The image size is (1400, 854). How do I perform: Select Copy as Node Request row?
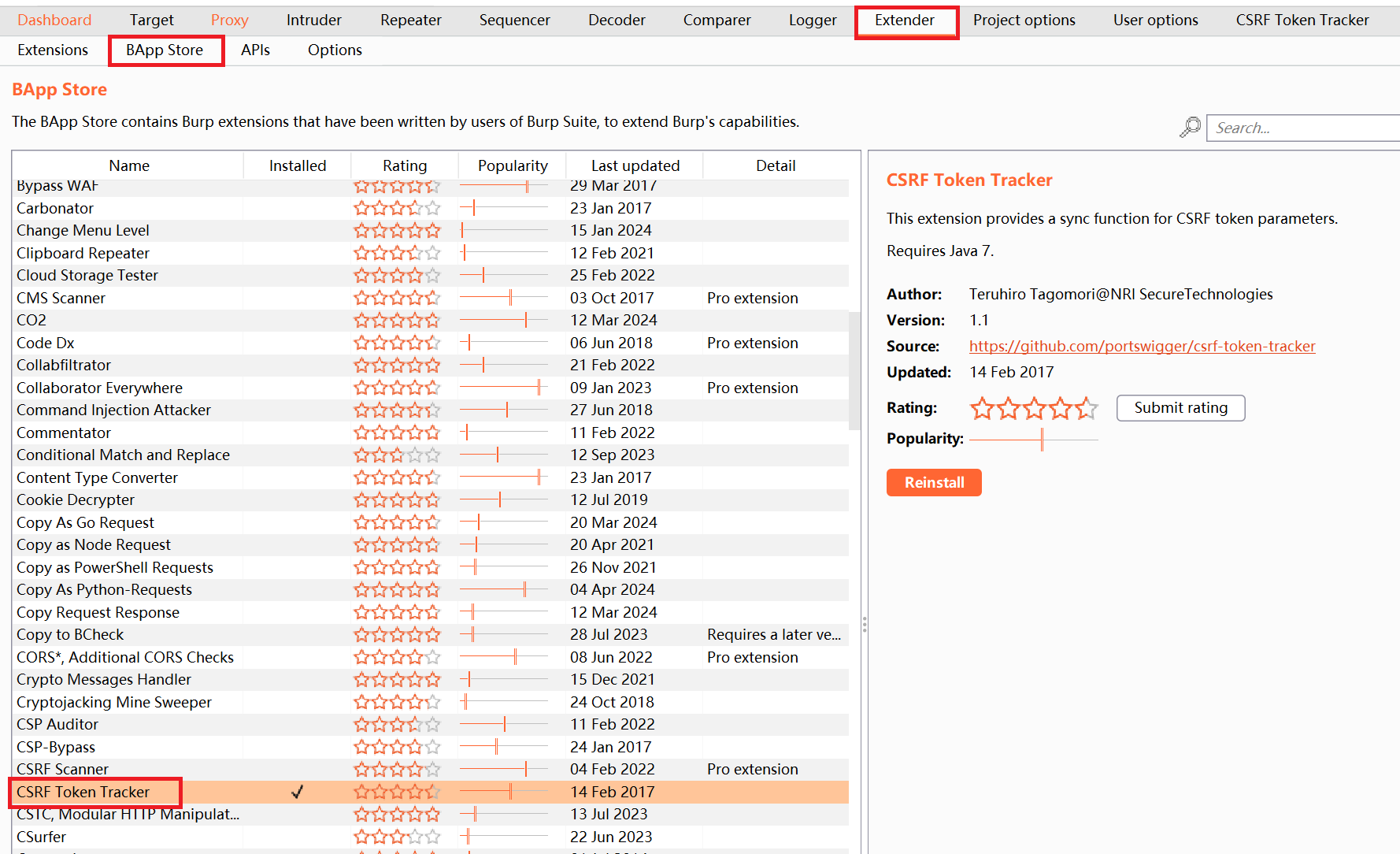[431, 544]
